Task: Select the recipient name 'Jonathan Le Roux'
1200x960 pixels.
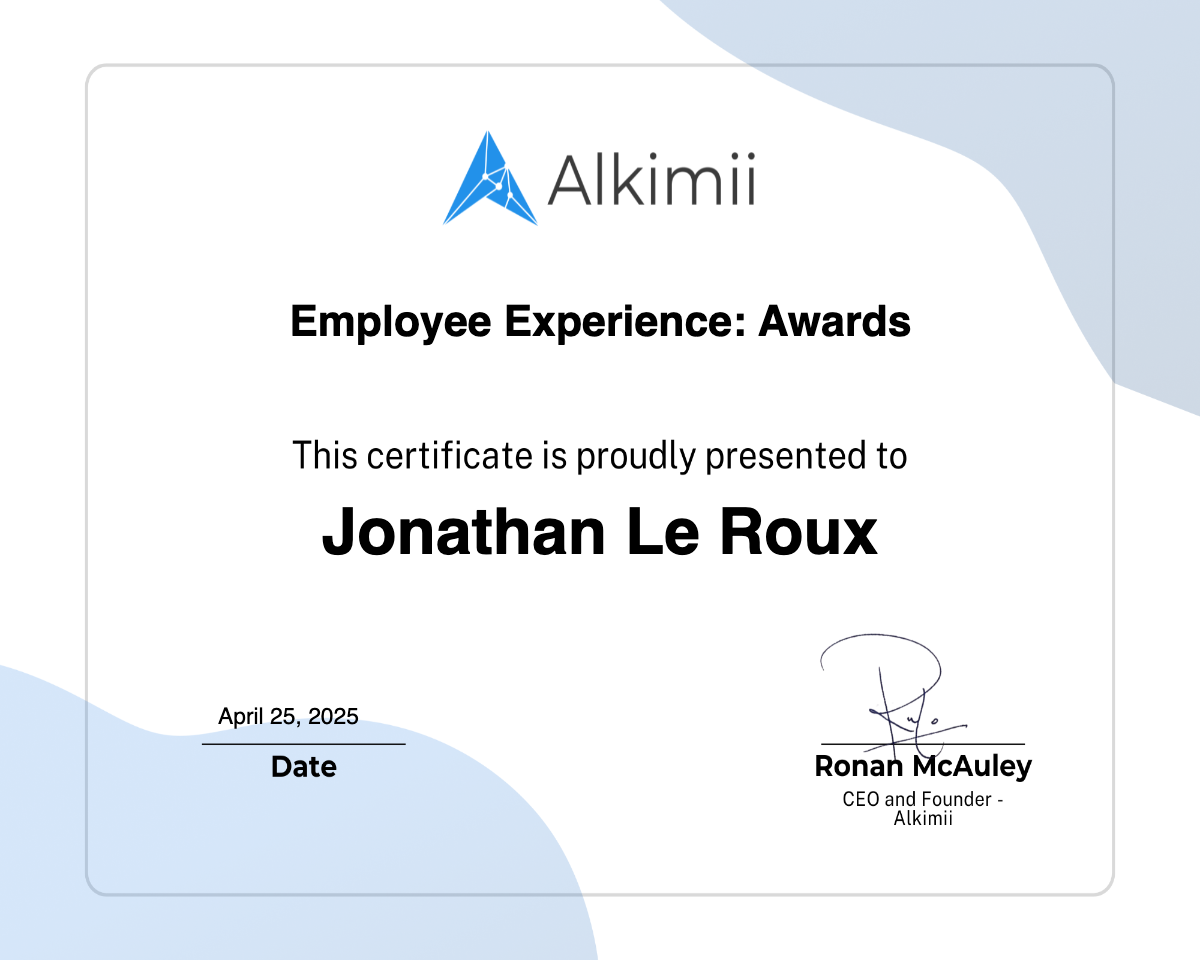Action: (x=600, y=533)
